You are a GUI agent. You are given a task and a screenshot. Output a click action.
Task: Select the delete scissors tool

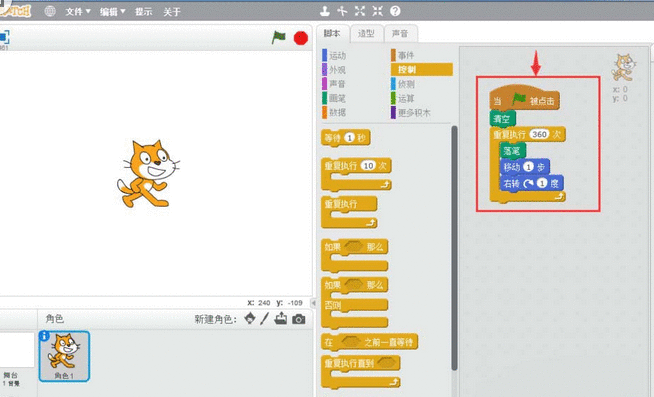point(342,11)
